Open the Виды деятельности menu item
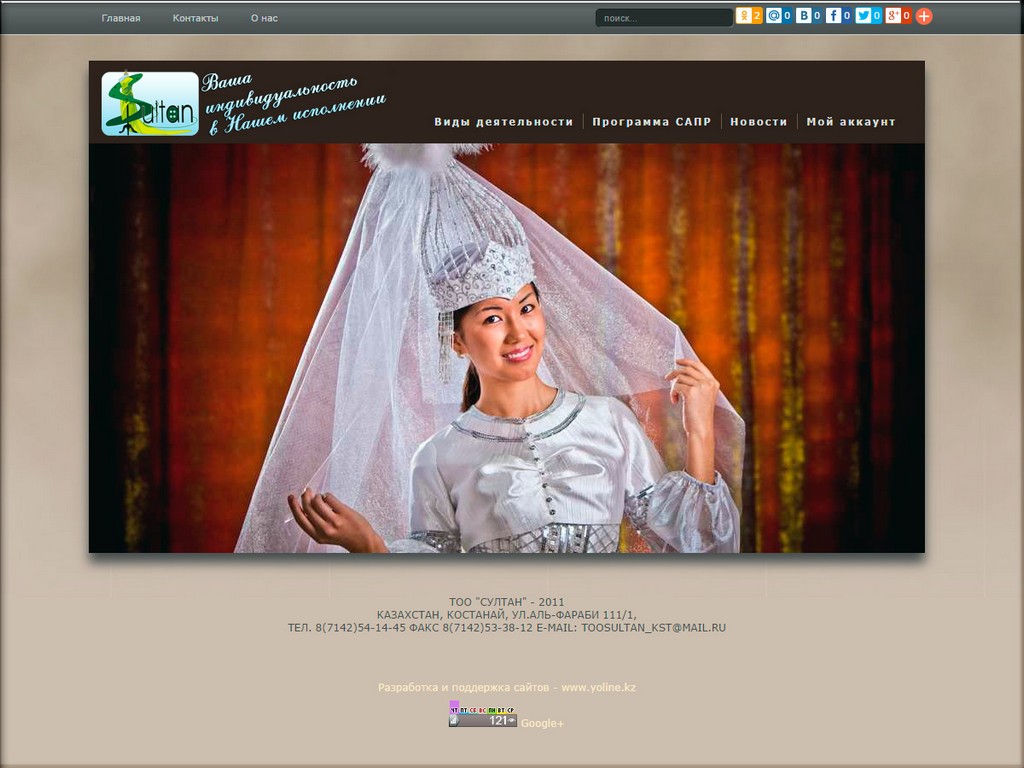Image resolution: width=1024 pixels, height=768 pixels. pos(504,121)
